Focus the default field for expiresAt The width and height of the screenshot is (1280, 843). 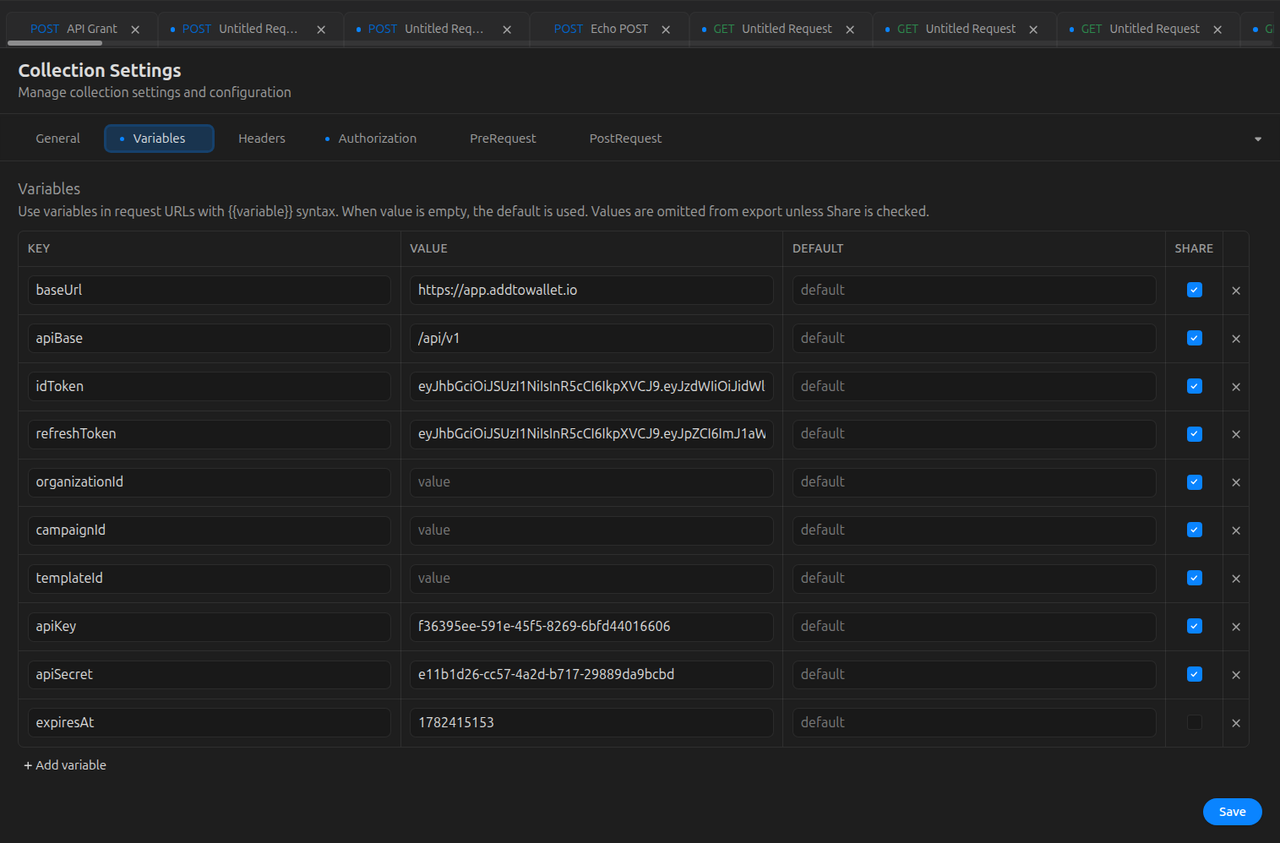[974, 722]
